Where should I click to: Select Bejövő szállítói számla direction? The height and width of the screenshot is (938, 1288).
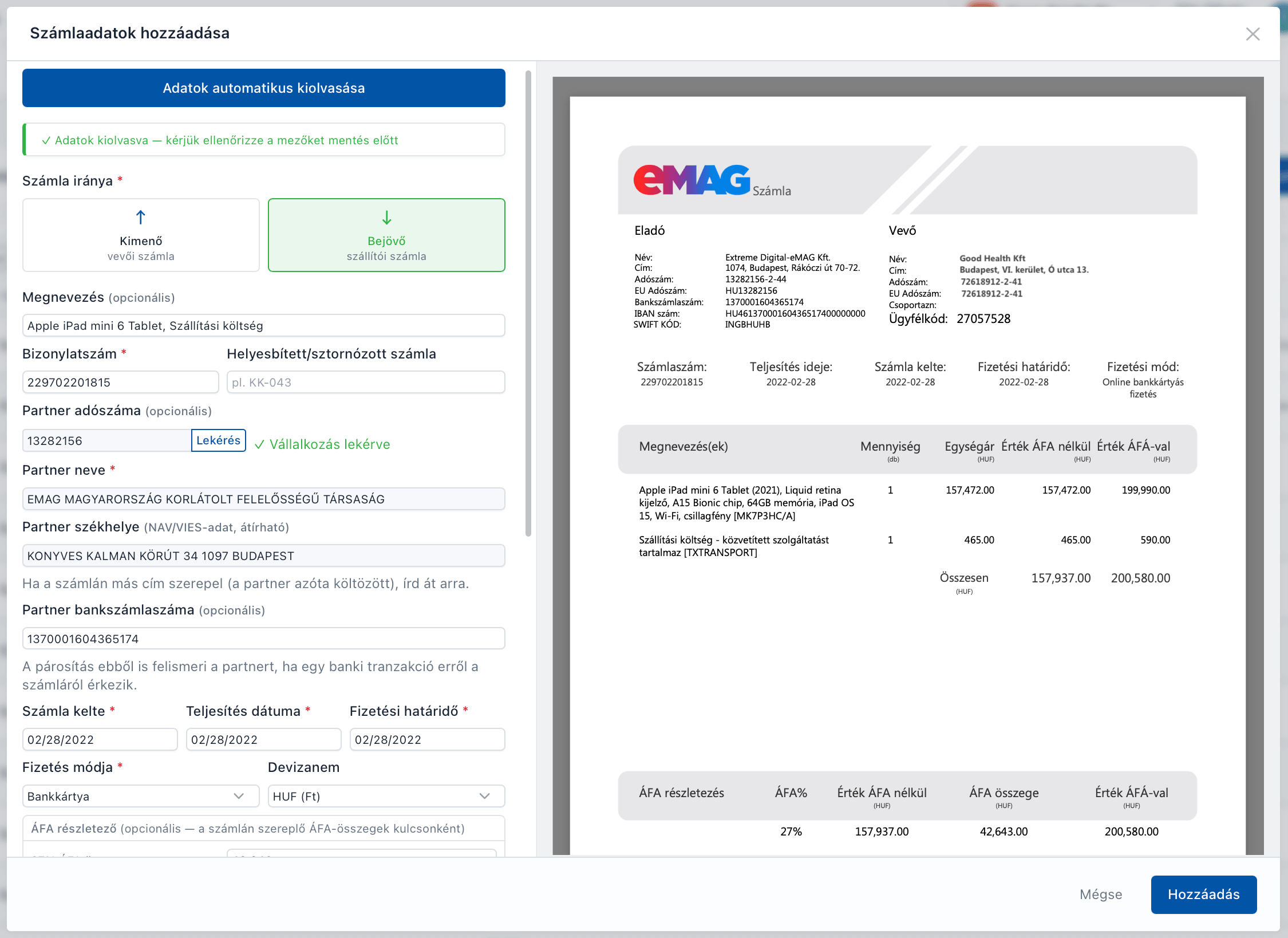386,235
